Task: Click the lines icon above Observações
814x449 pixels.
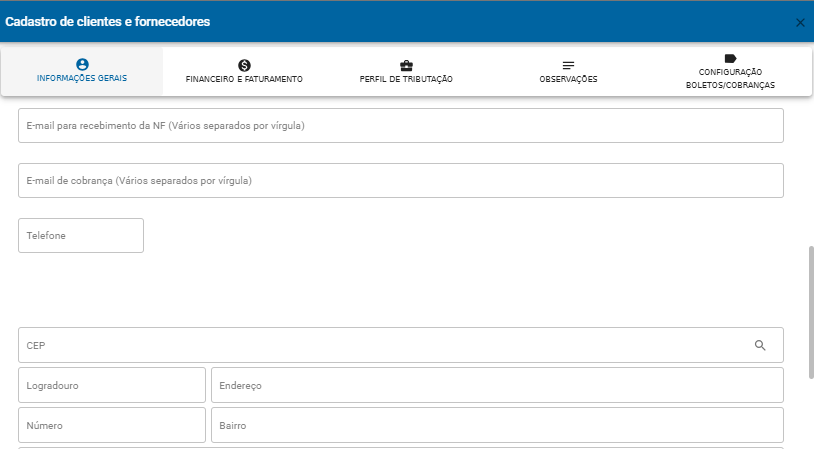Action: [568, 65]
